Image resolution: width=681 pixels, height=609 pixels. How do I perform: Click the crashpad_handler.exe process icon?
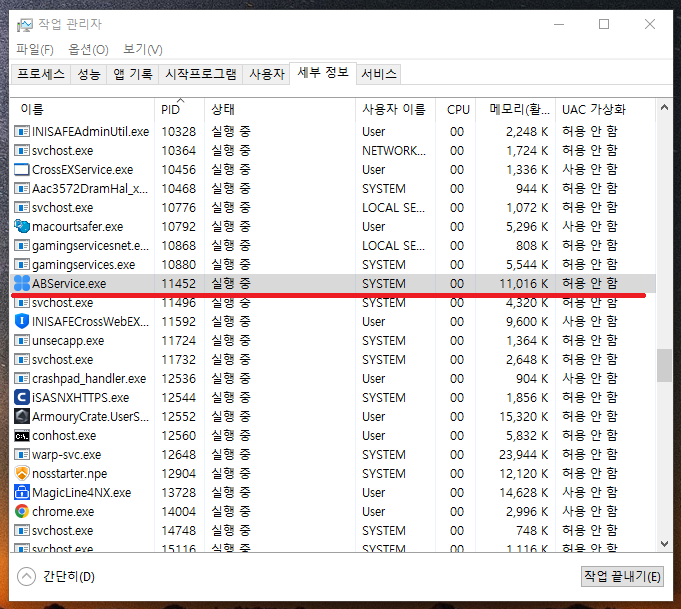coord(22,378)
